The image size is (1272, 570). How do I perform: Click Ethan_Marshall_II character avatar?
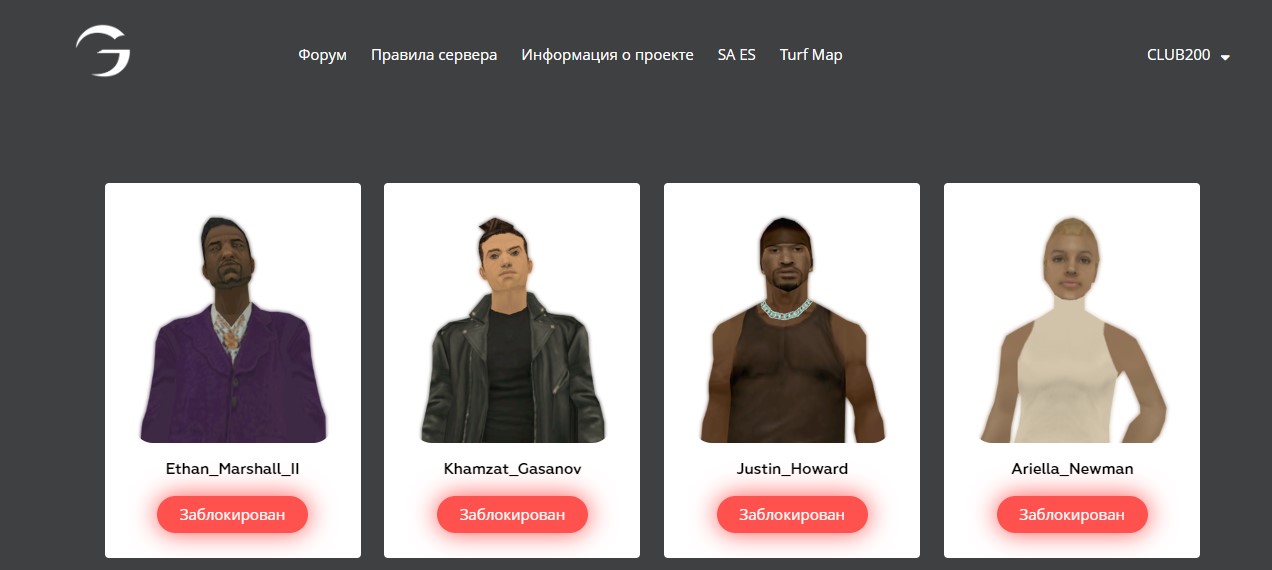point(232,329)
